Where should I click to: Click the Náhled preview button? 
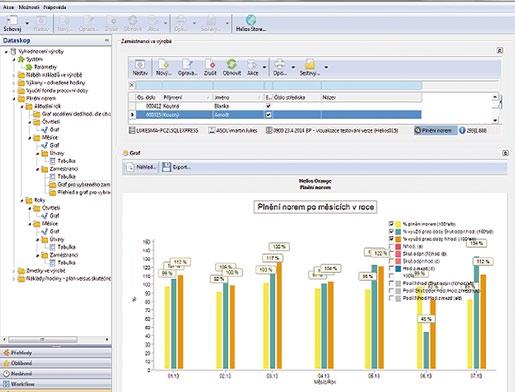click(x=141, y=167)
